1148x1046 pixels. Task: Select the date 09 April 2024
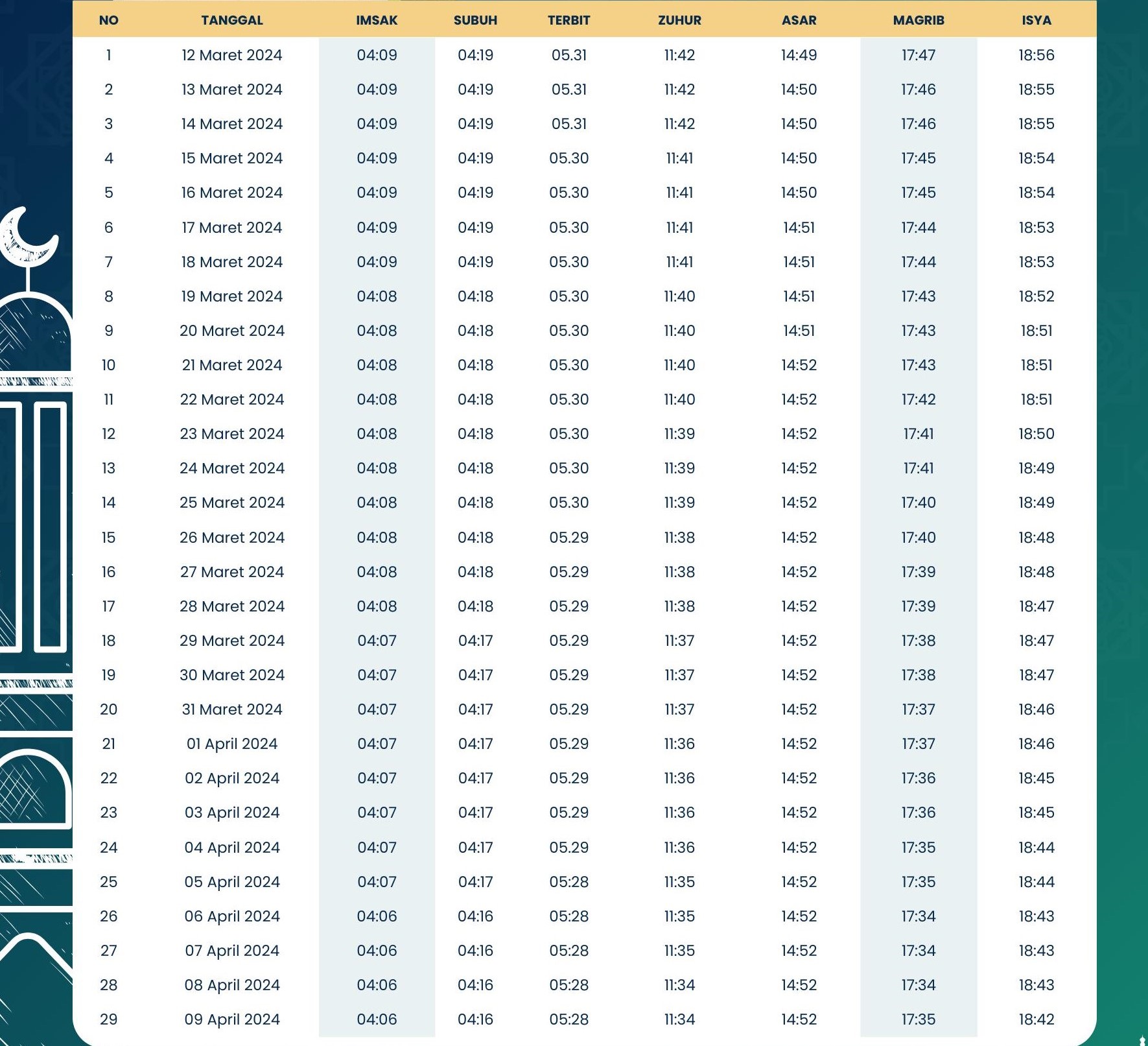point(232,1019)
